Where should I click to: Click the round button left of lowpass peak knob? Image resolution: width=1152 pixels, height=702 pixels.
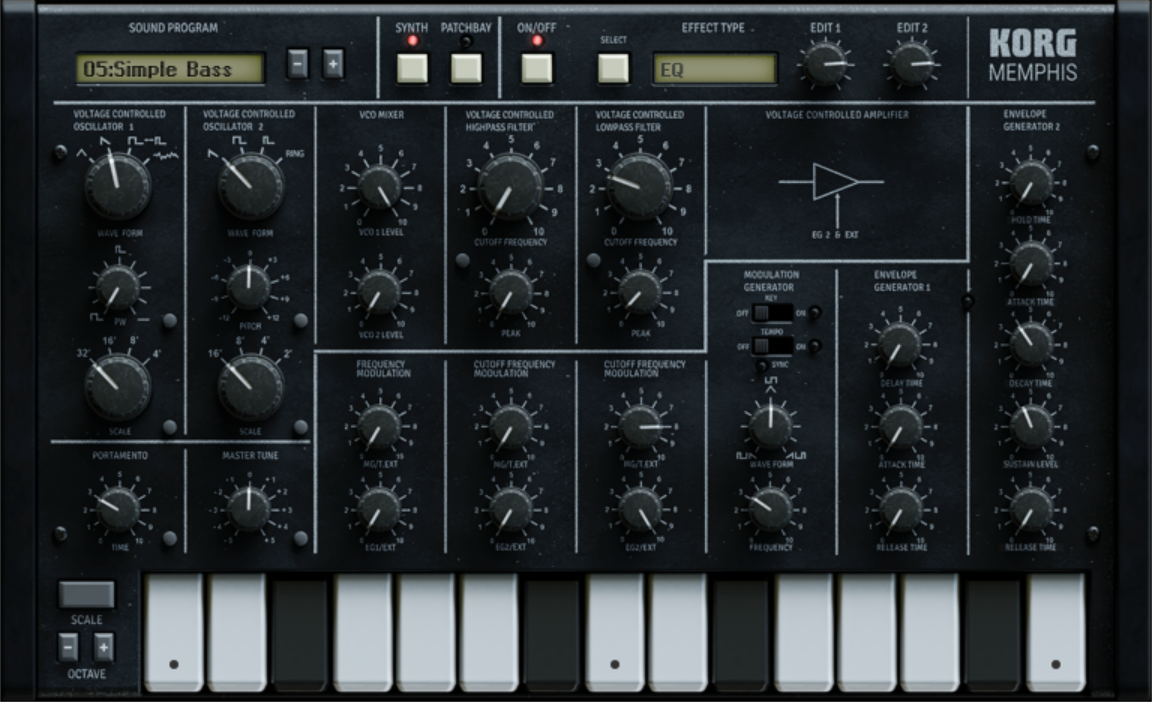pos(594,259)
